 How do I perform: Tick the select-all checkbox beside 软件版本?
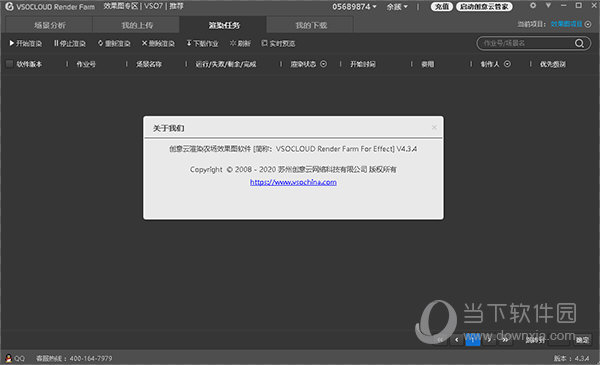(x=10, y=64)
